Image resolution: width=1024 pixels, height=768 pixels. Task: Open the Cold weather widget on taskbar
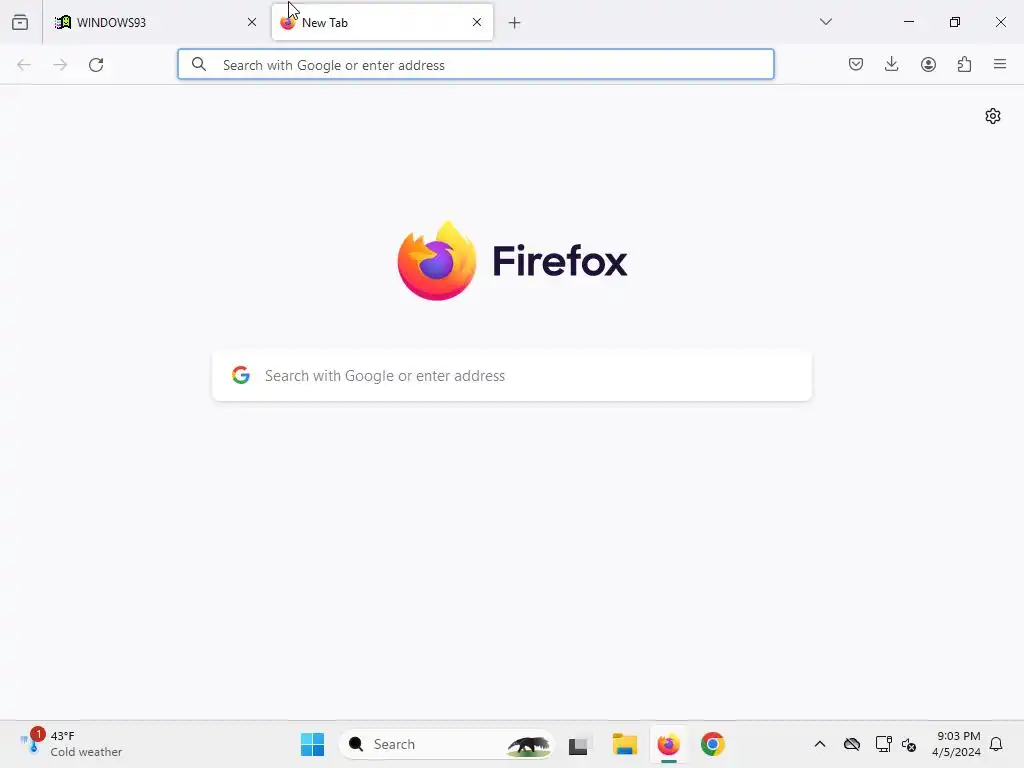pyautogui.click(x=72, y=744)
